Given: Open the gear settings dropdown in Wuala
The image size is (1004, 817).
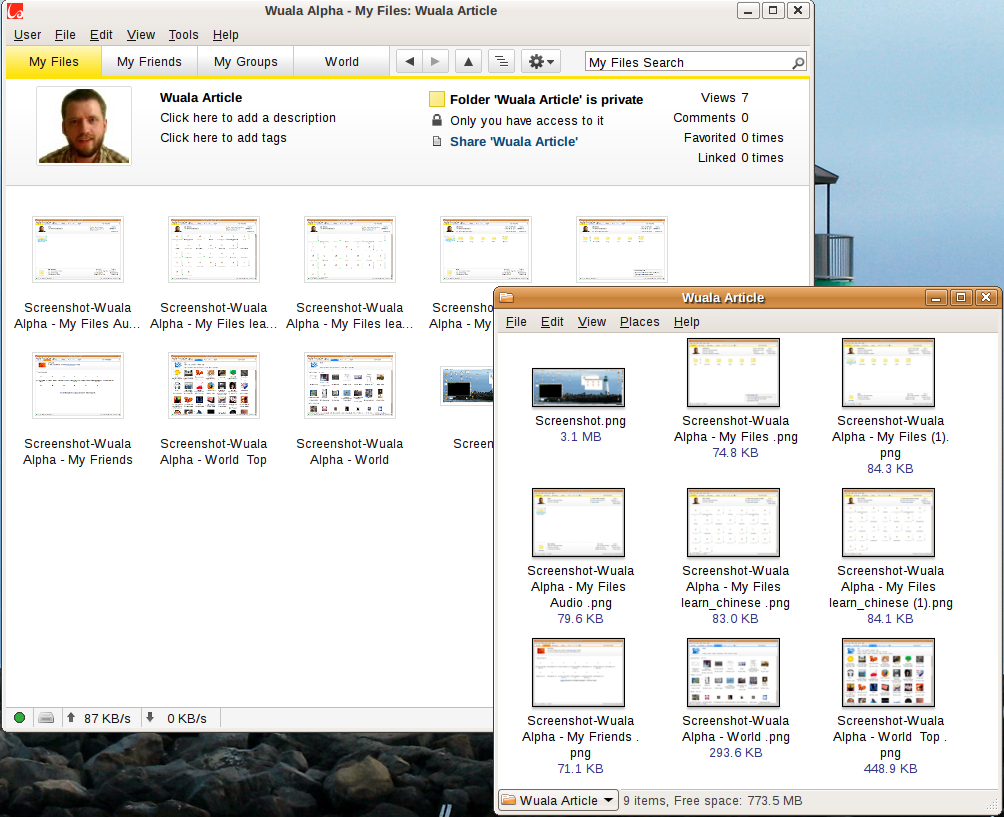Looking at the screenshot, I should [541, 61].
